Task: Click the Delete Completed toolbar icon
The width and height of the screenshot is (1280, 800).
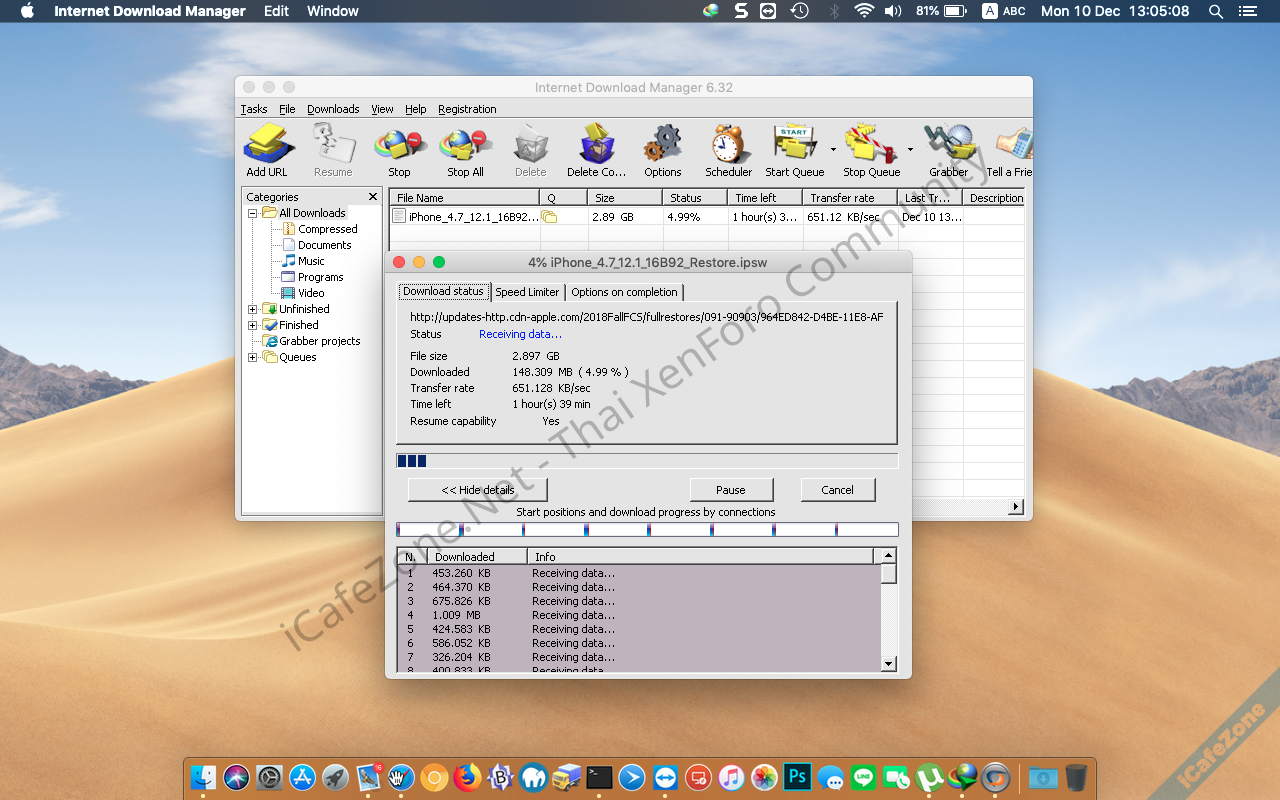Action: click(x=596, y=150)
